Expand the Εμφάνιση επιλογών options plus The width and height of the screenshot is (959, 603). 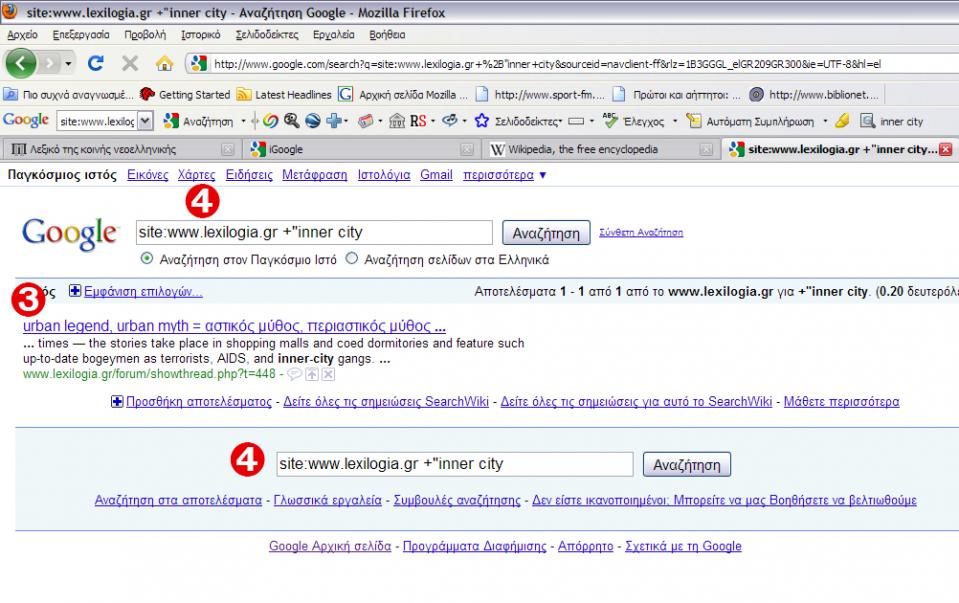pyautogui.click(x=75, y=291)
